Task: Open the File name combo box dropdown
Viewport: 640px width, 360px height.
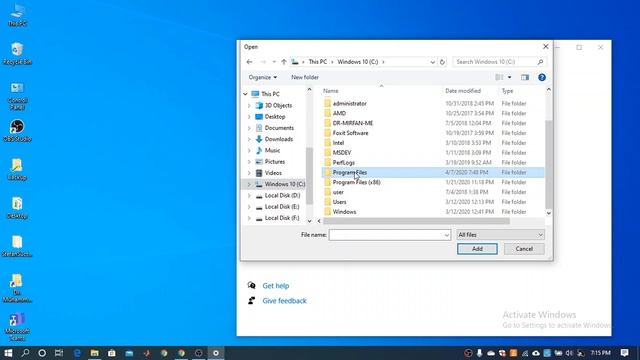Action: (447, 235)
